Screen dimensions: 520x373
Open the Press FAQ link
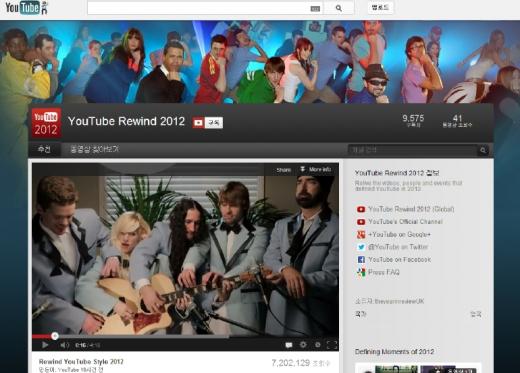pyautogui.click(x=384, y=272)
